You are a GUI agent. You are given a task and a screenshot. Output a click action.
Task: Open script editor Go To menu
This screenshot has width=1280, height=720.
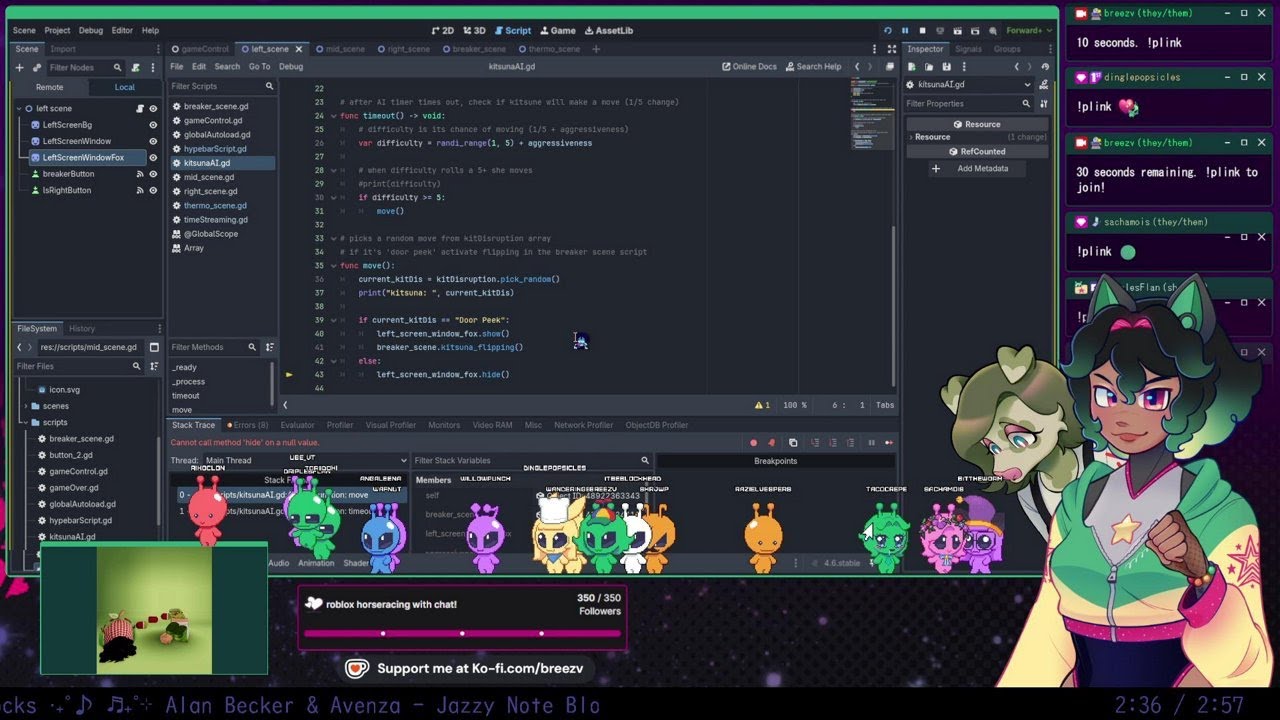(259, 66)
